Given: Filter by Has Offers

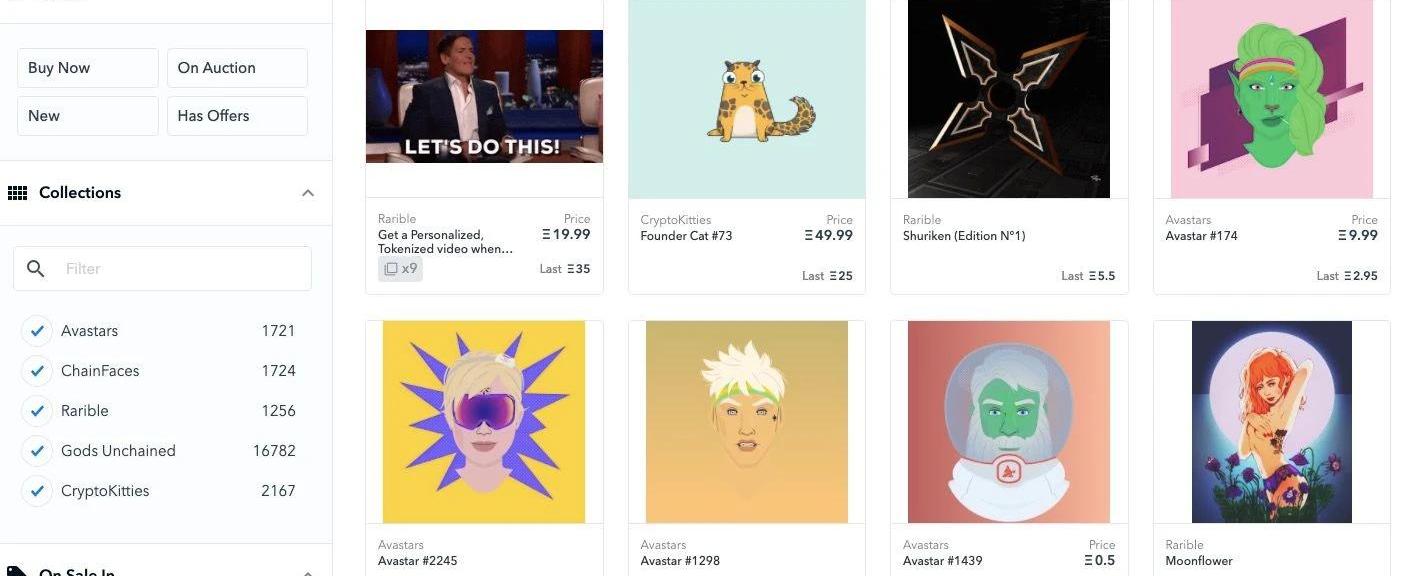Looking at the screenshot, I should (237, 116).
